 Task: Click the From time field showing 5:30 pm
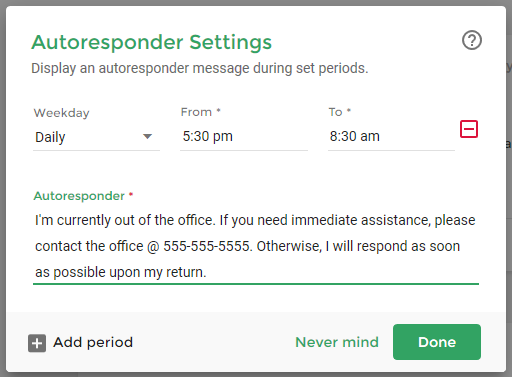tap(244, 137)
